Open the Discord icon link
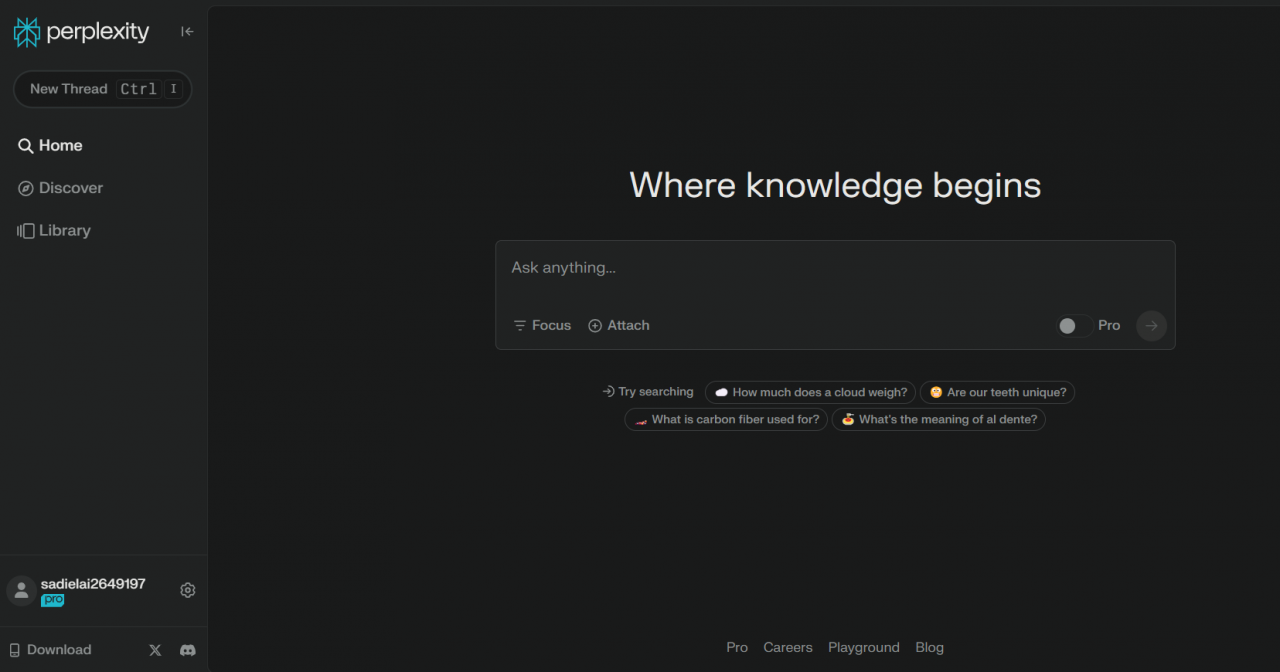The image size is (1280, 672). [187, 650]
